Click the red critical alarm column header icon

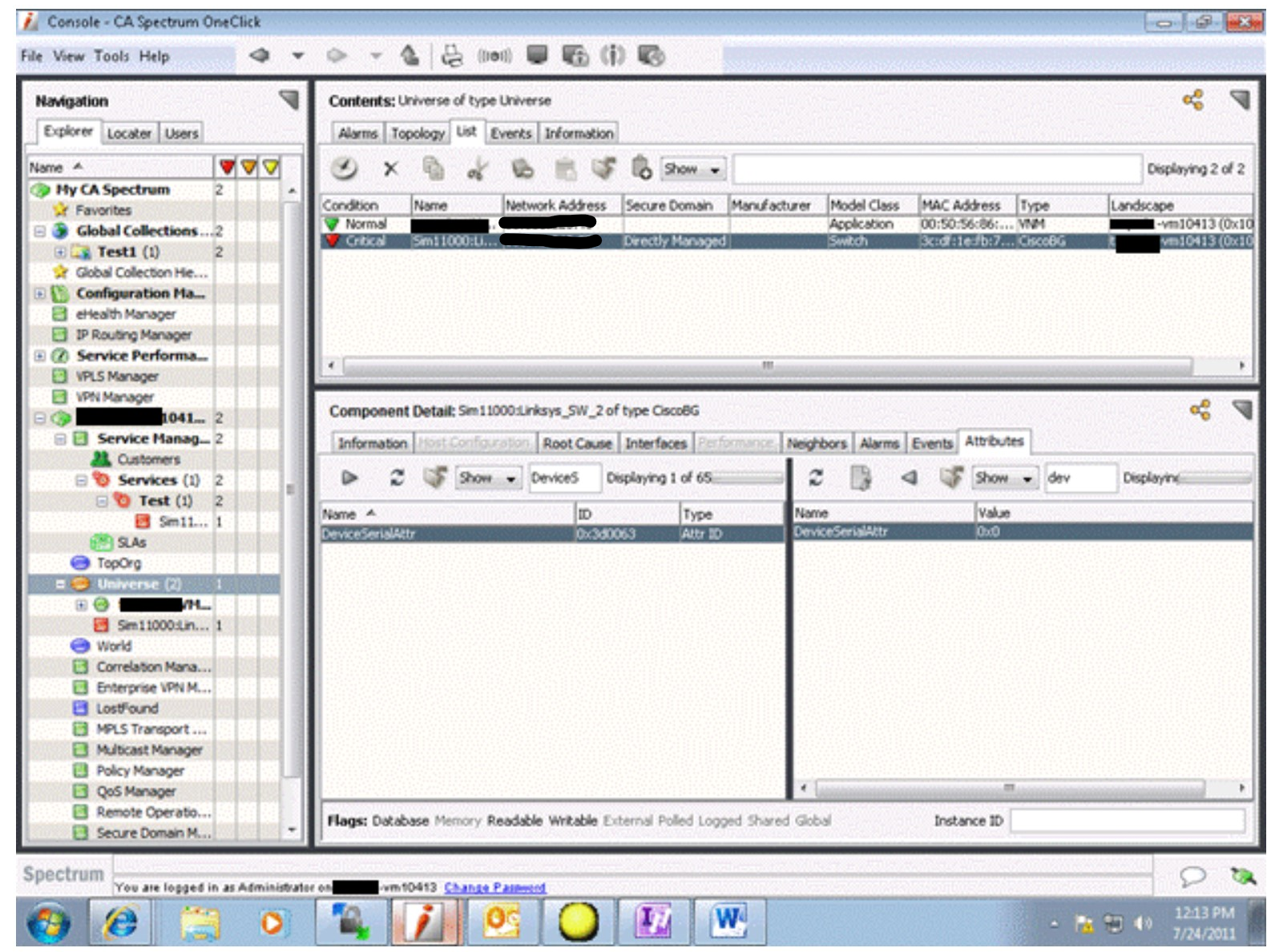pyautogui.click(x=227, y=167)
